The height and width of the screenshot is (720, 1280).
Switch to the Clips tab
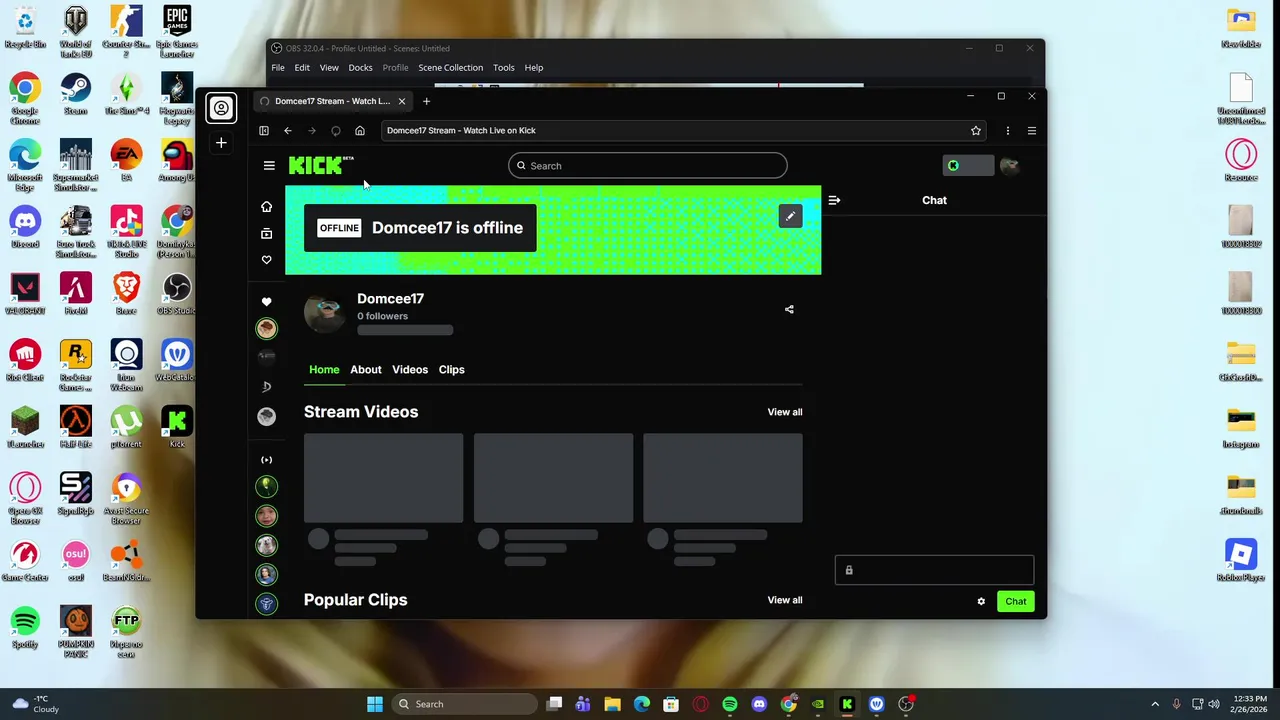[x=452, y=370]
